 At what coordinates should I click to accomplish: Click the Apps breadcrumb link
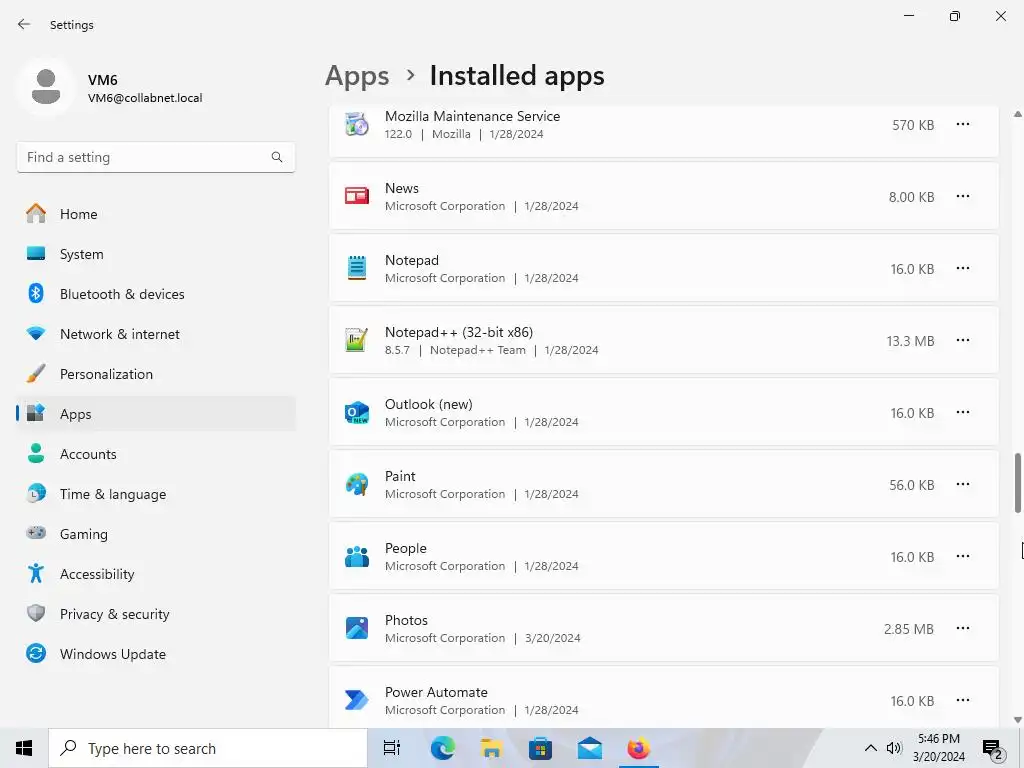pos(357,76)
